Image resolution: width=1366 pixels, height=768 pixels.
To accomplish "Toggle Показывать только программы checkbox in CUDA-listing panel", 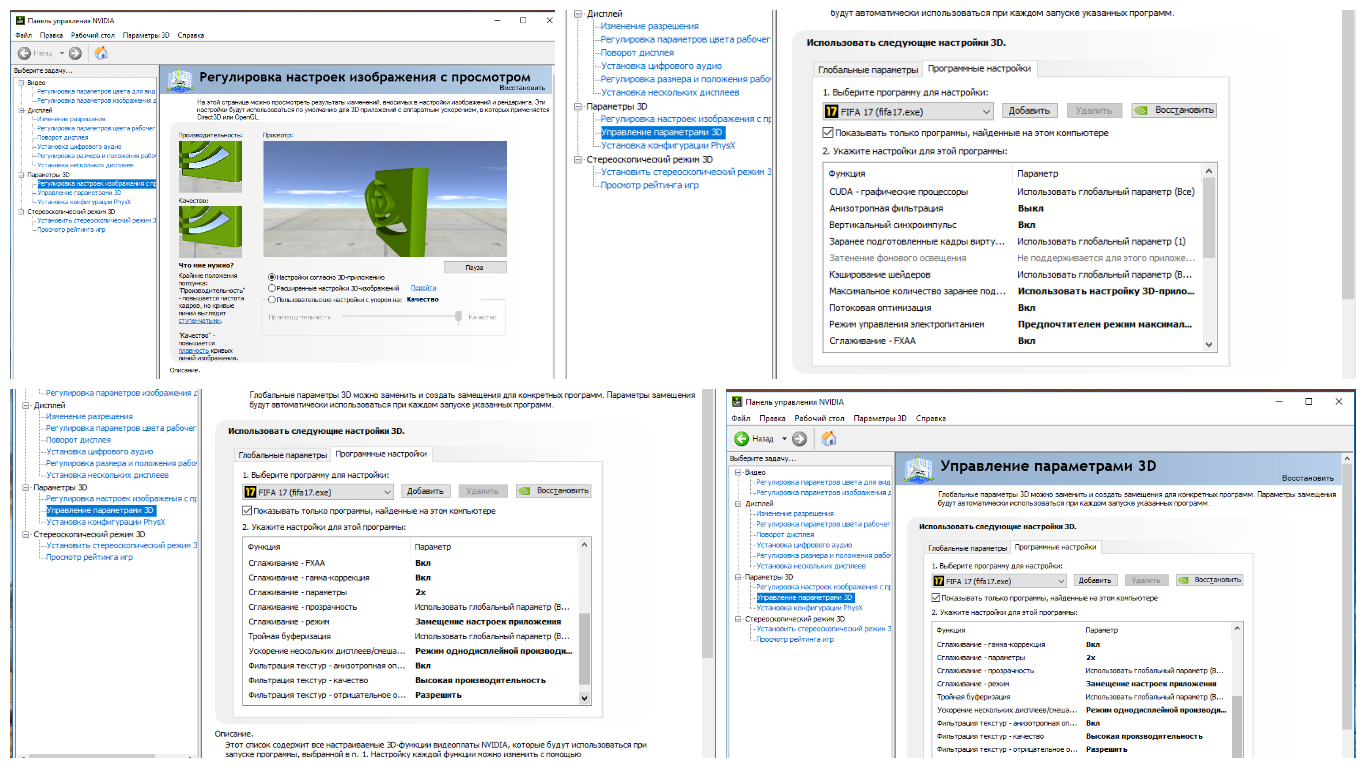I will [x=828, y=132].
